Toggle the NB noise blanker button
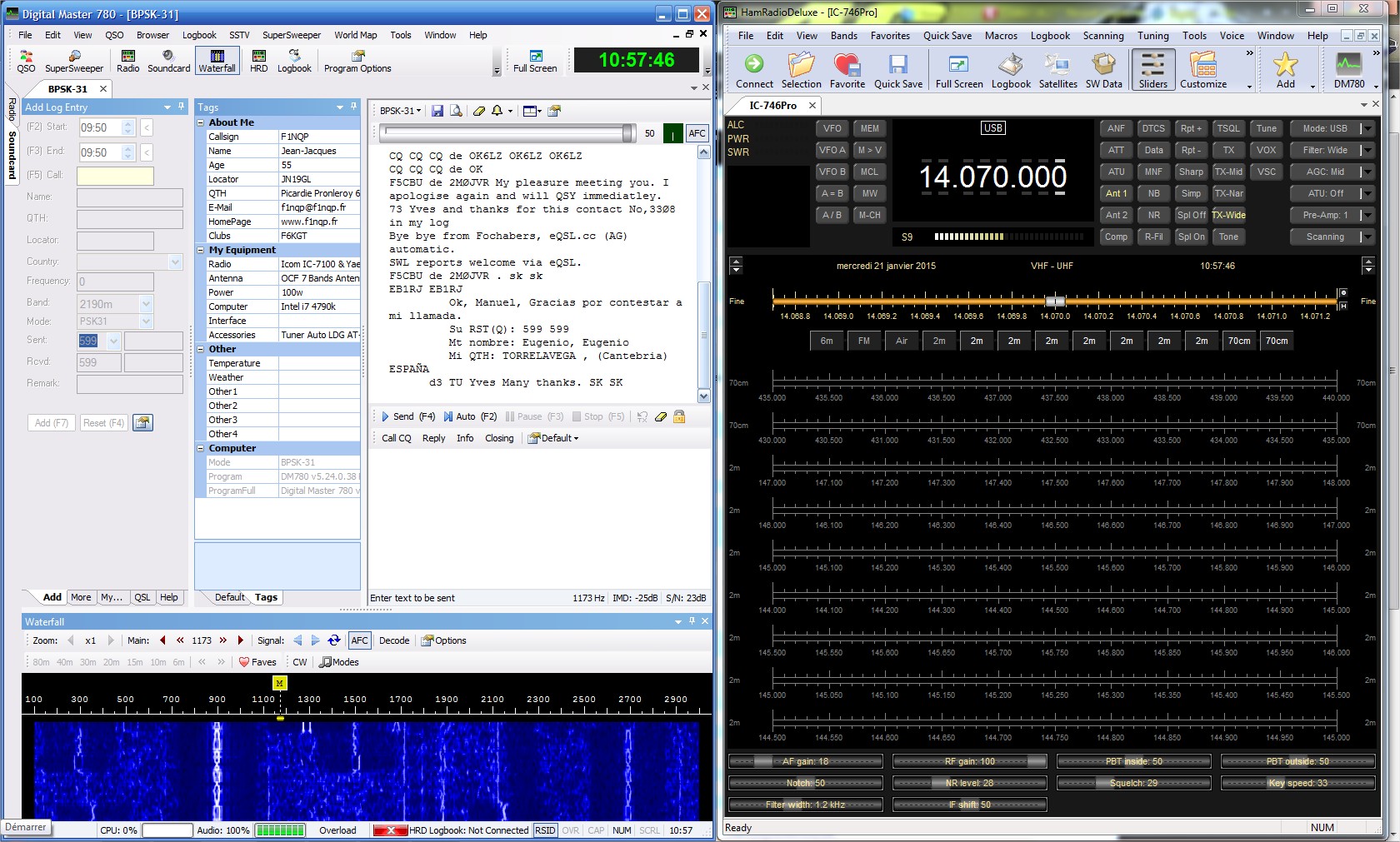This screenshot has width=1400, height=842. [1153, 193]
